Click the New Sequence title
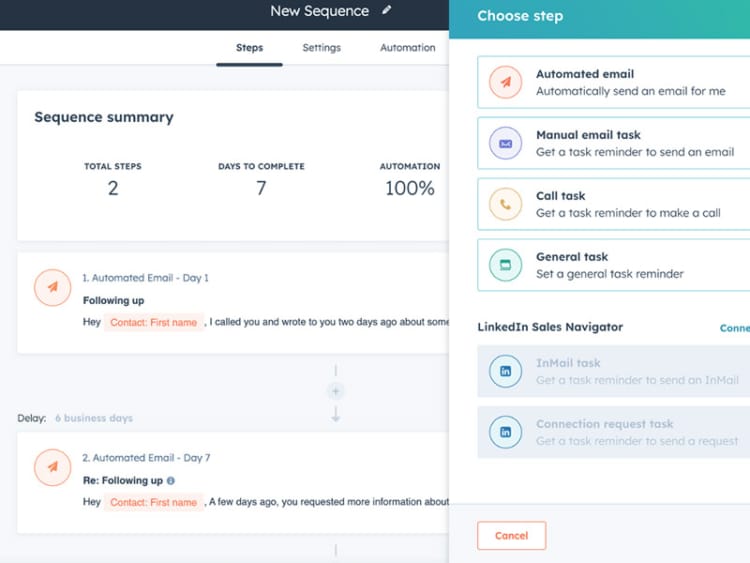The width and height of the screenshot is (750, 563). 320,11
